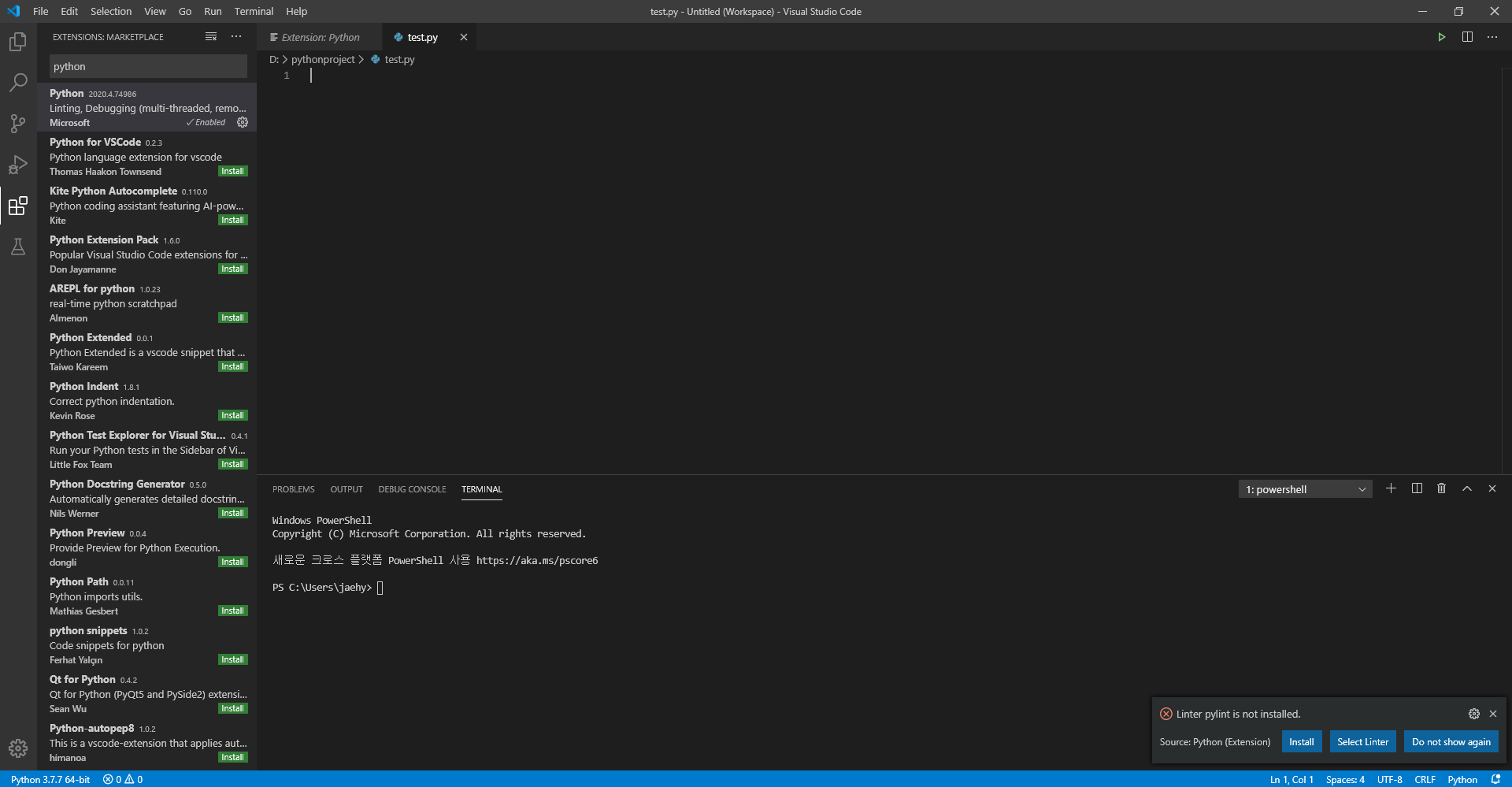Screen dimensions: 1512x787
Task: Close the terminal panel
Action: (x=1492, y=488)
